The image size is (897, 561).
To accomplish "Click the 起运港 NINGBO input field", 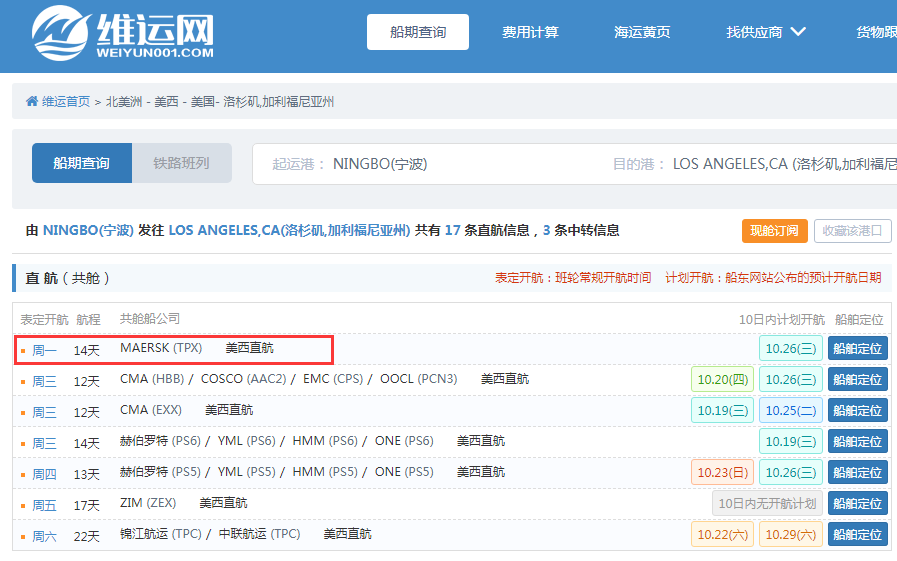I will tap(420, 164).
